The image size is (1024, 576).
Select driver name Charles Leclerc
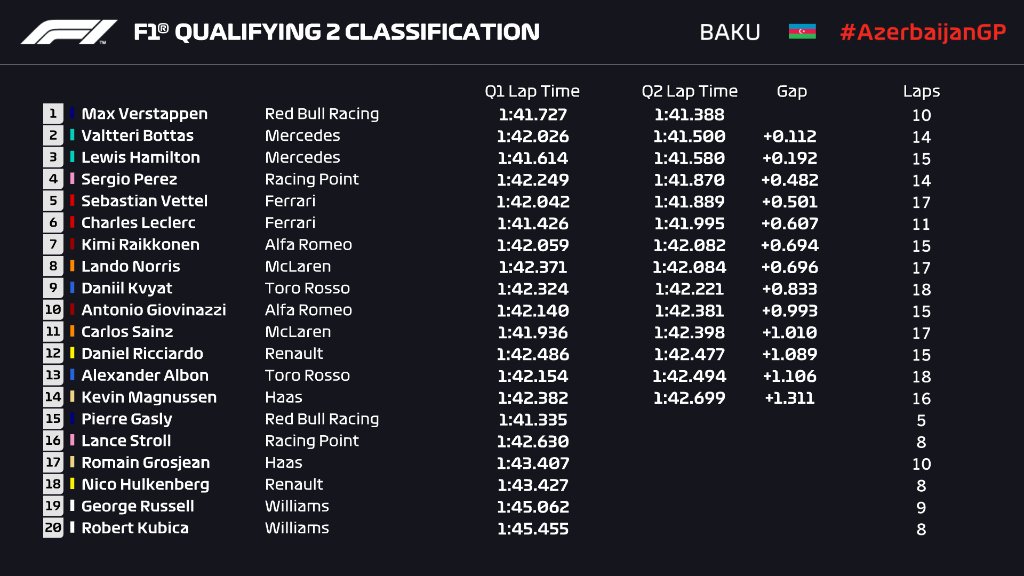138,223
